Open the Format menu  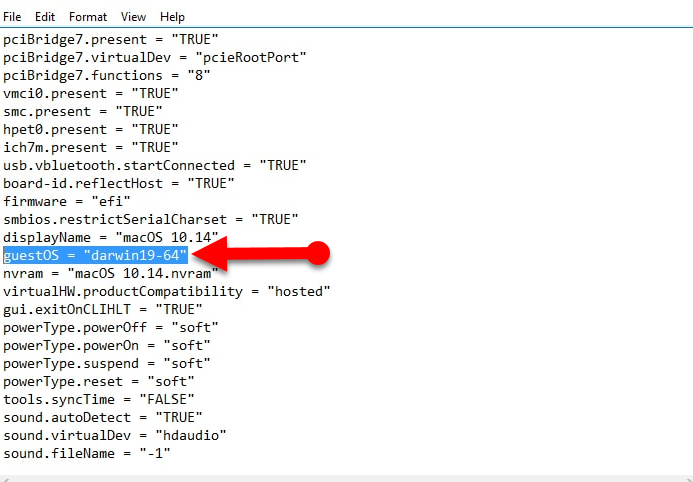[88, 17]
